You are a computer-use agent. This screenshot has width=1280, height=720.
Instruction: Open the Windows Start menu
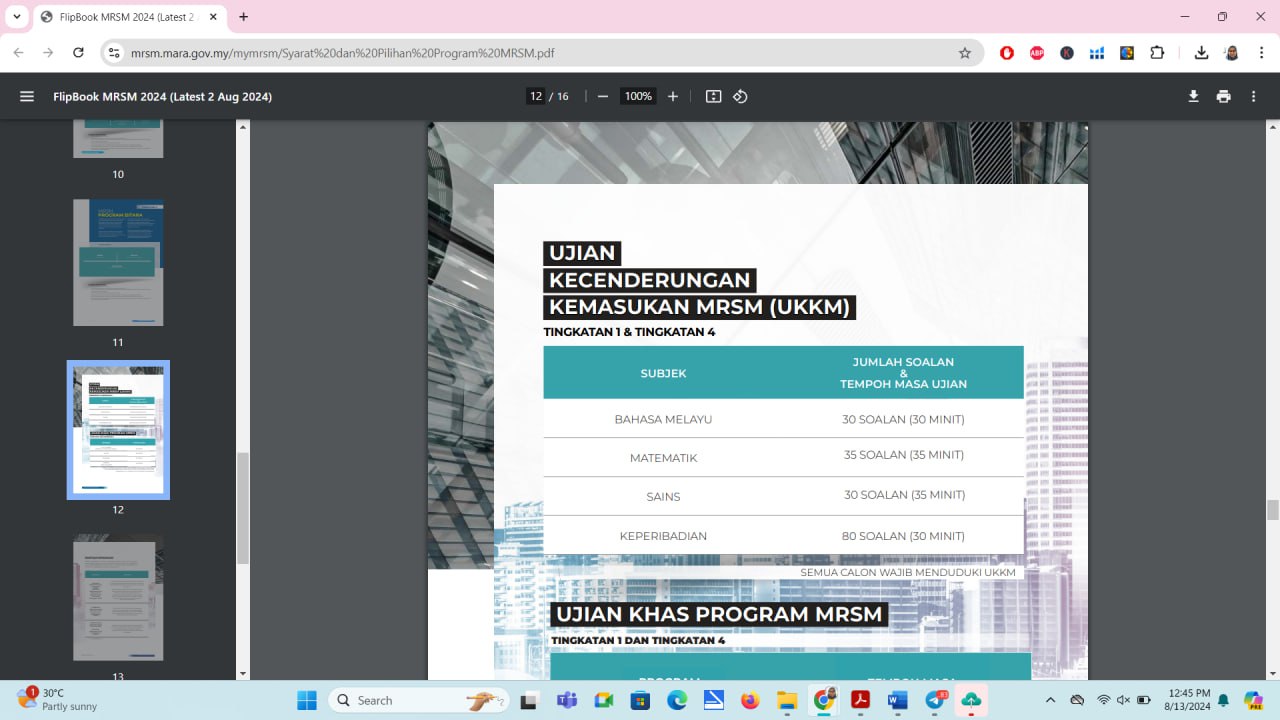click(x=307, y=700)
